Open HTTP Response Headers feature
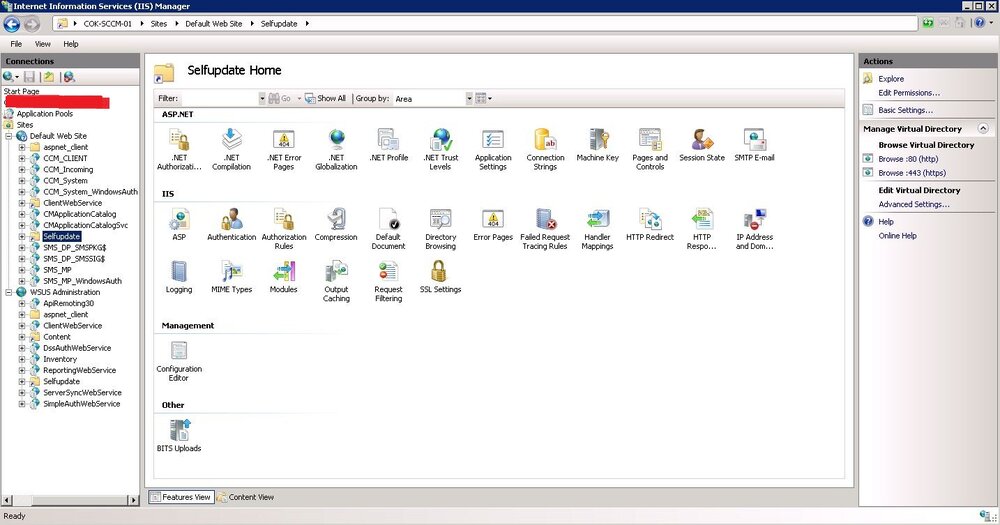Viewport: 1000px width, 525px height. [x=702, y=228]
